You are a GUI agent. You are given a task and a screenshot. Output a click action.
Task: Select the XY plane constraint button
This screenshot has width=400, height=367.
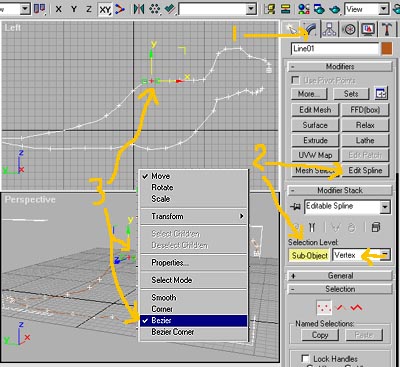(105, 9)
